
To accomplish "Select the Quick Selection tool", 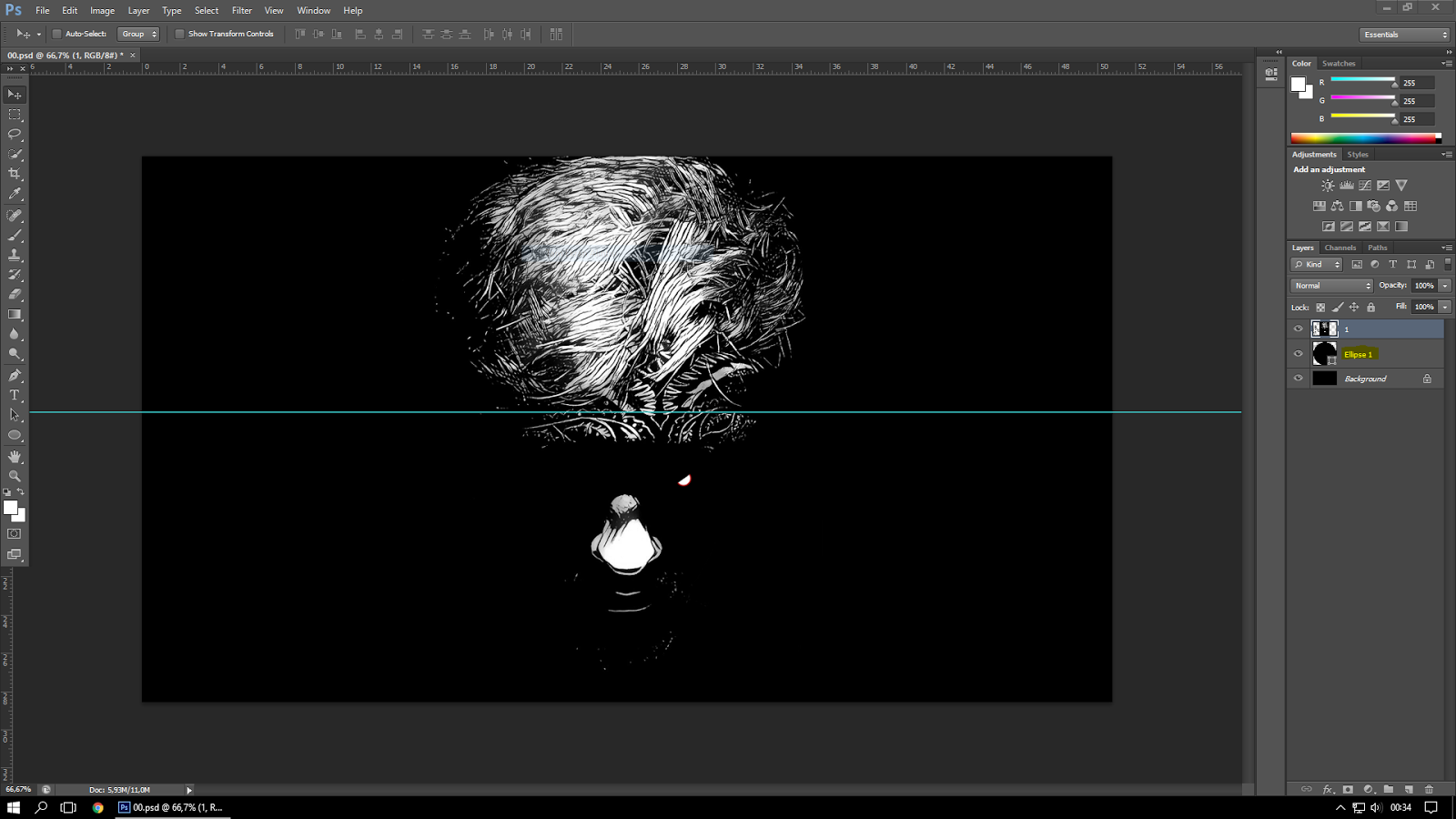I will pos(15,155).
